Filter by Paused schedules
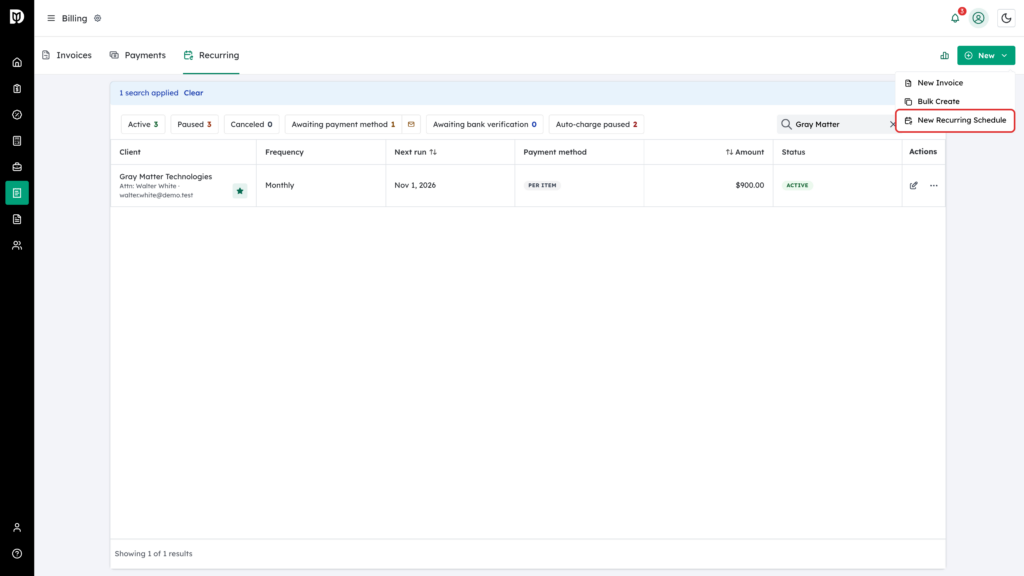Viewport: 1024px width, 576px height. (194, 124)
